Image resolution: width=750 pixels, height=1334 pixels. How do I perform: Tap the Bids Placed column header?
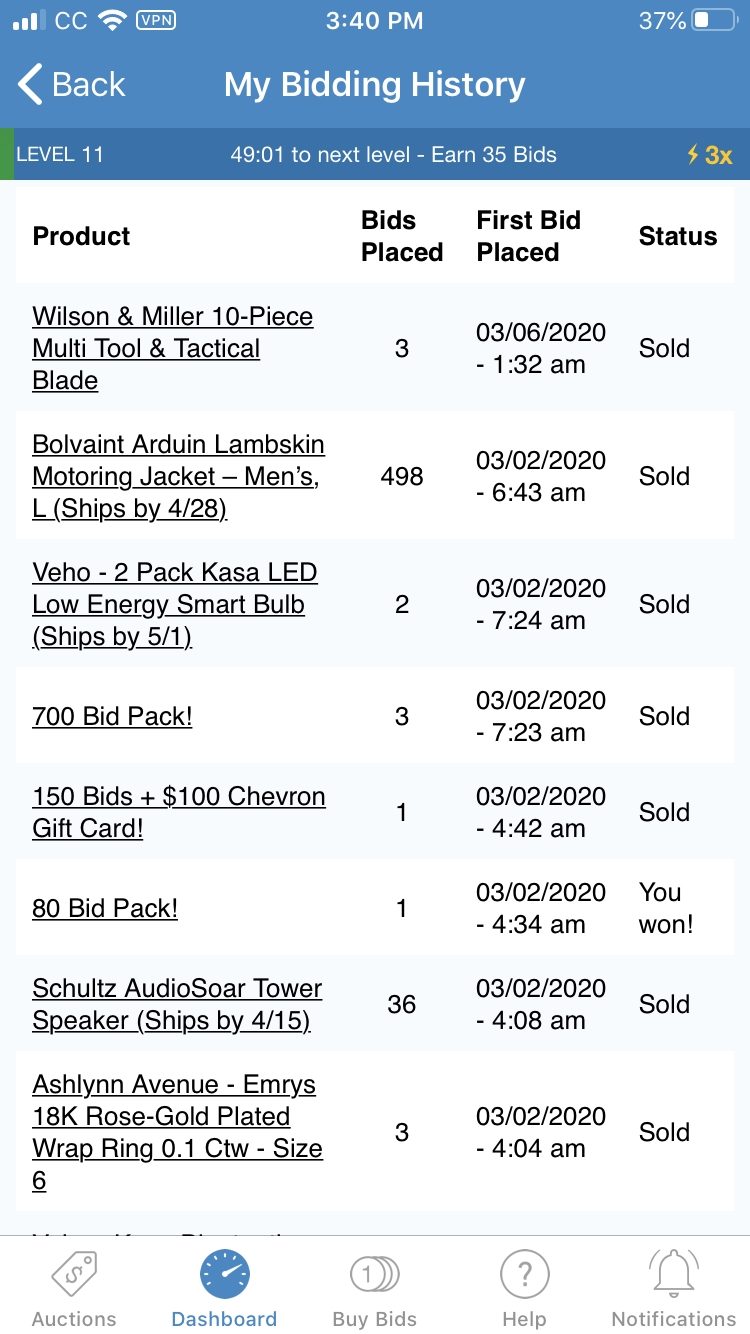click(402, 236)
